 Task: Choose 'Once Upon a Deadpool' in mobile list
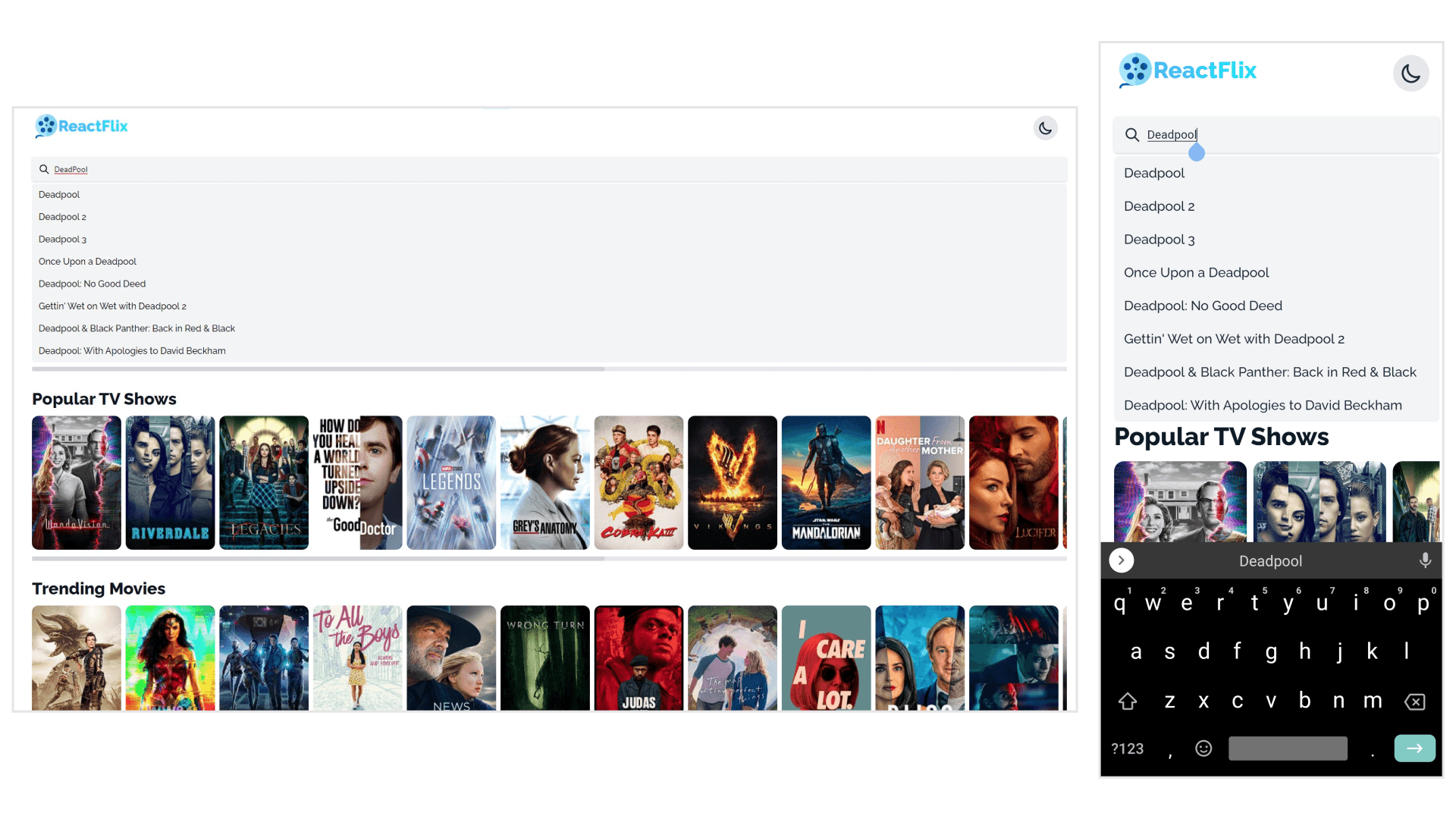[1277, 272]
